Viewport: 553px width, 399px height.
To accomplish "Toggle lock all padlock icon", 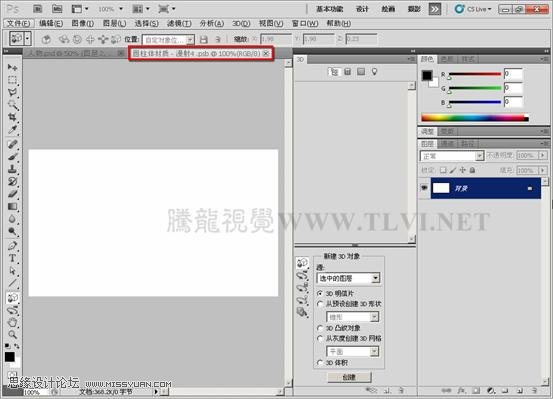I will (x=472, y=170).
